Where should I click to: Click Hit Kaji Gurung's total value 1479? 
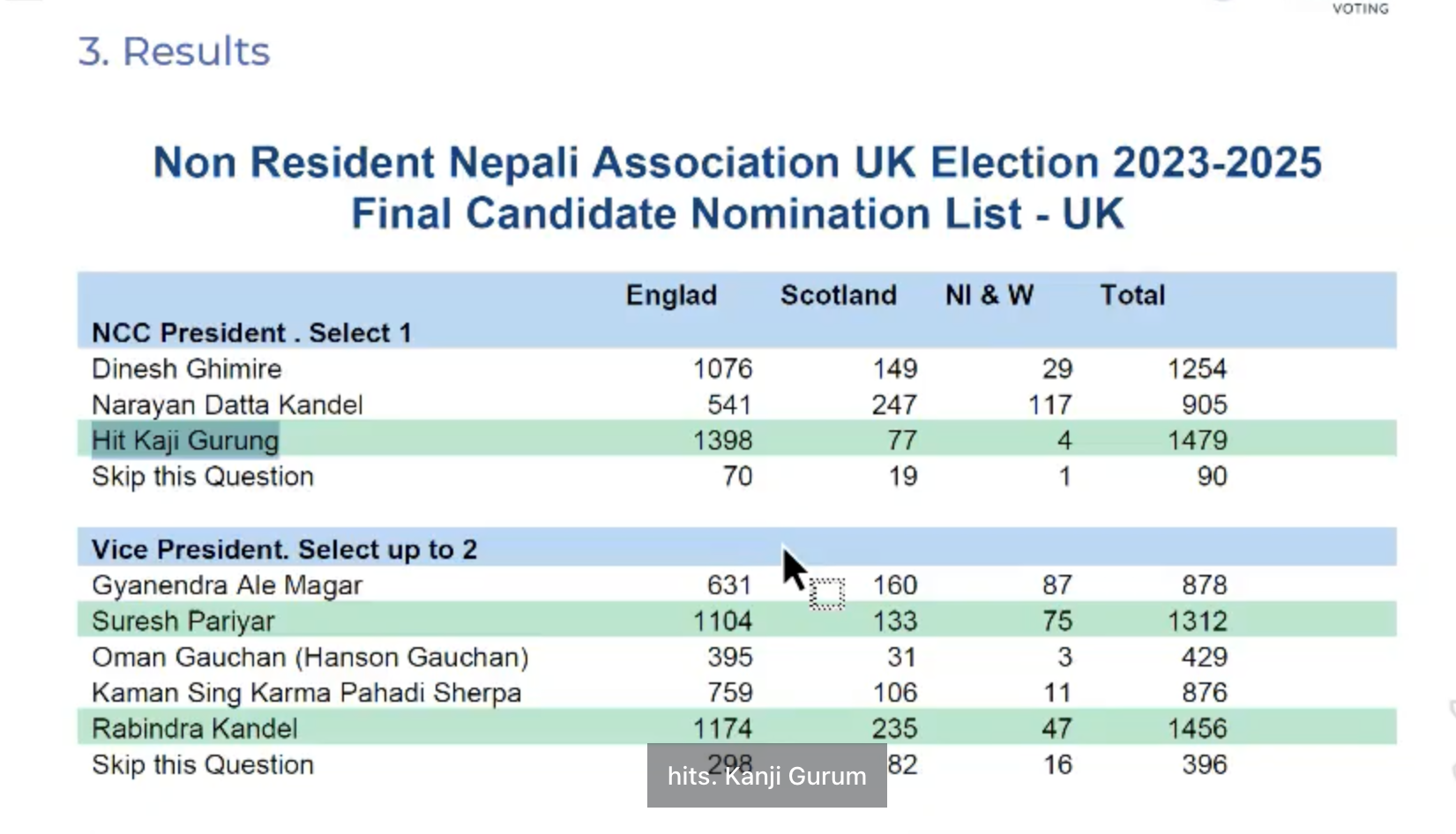tap(1197, 440)
